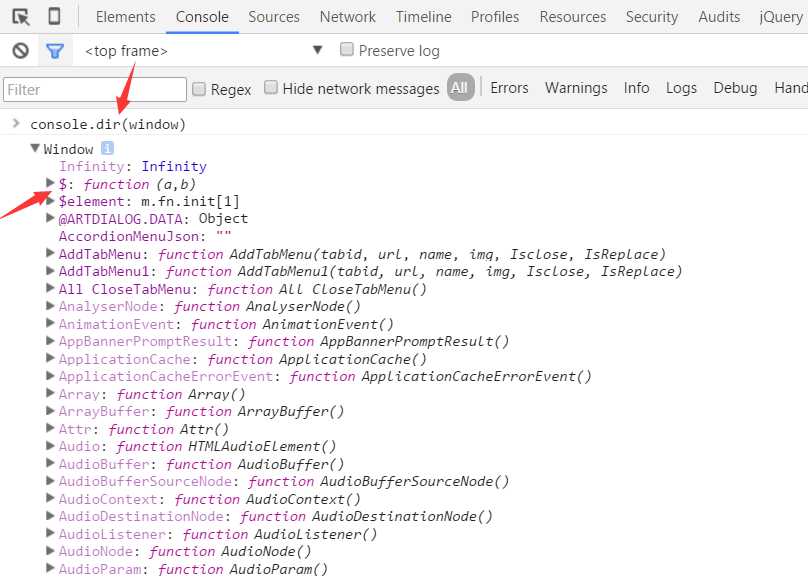The width and height of the screenshot is (808, 580).
Task: Click the info badge next to Window
Action: tap(107, 148)
